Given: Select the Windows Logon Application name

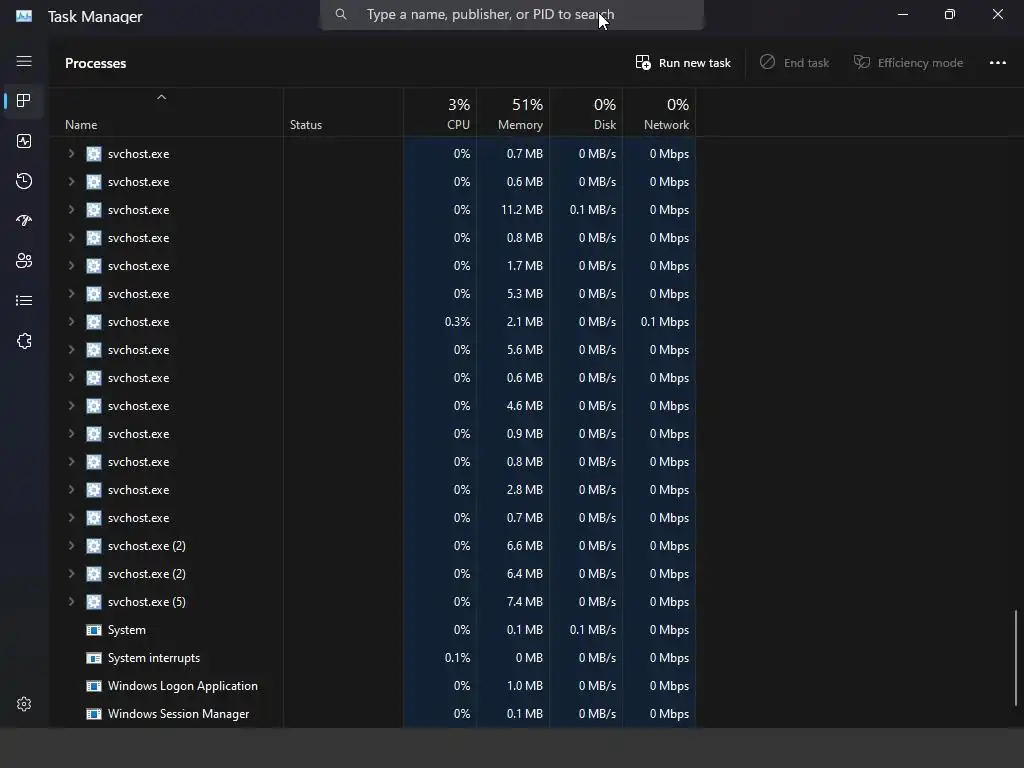Looking at the screenshot, I should click(x=183, y=686).
